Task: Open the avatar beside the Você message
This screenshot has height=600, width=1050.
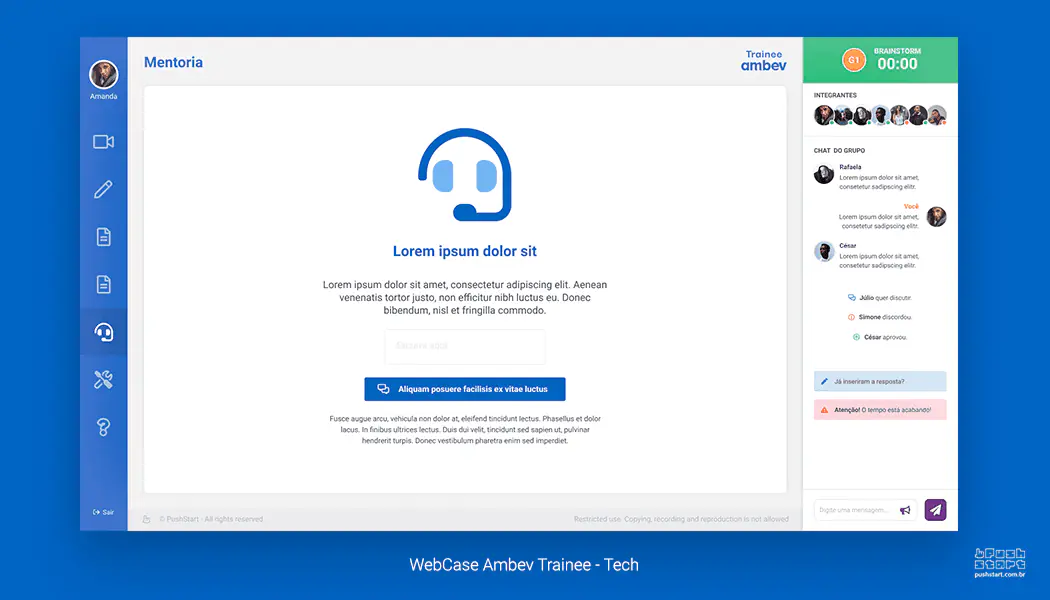Action: [937, 216]
